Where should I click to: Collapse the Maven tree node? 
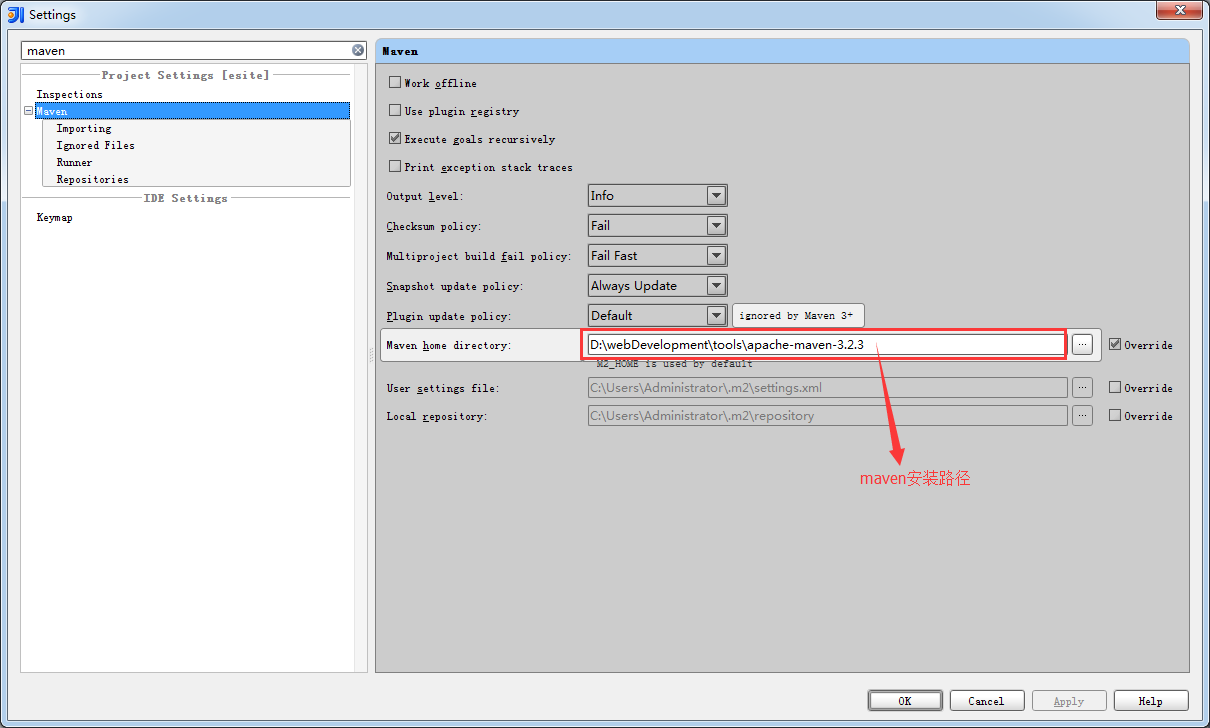(28, 111)
